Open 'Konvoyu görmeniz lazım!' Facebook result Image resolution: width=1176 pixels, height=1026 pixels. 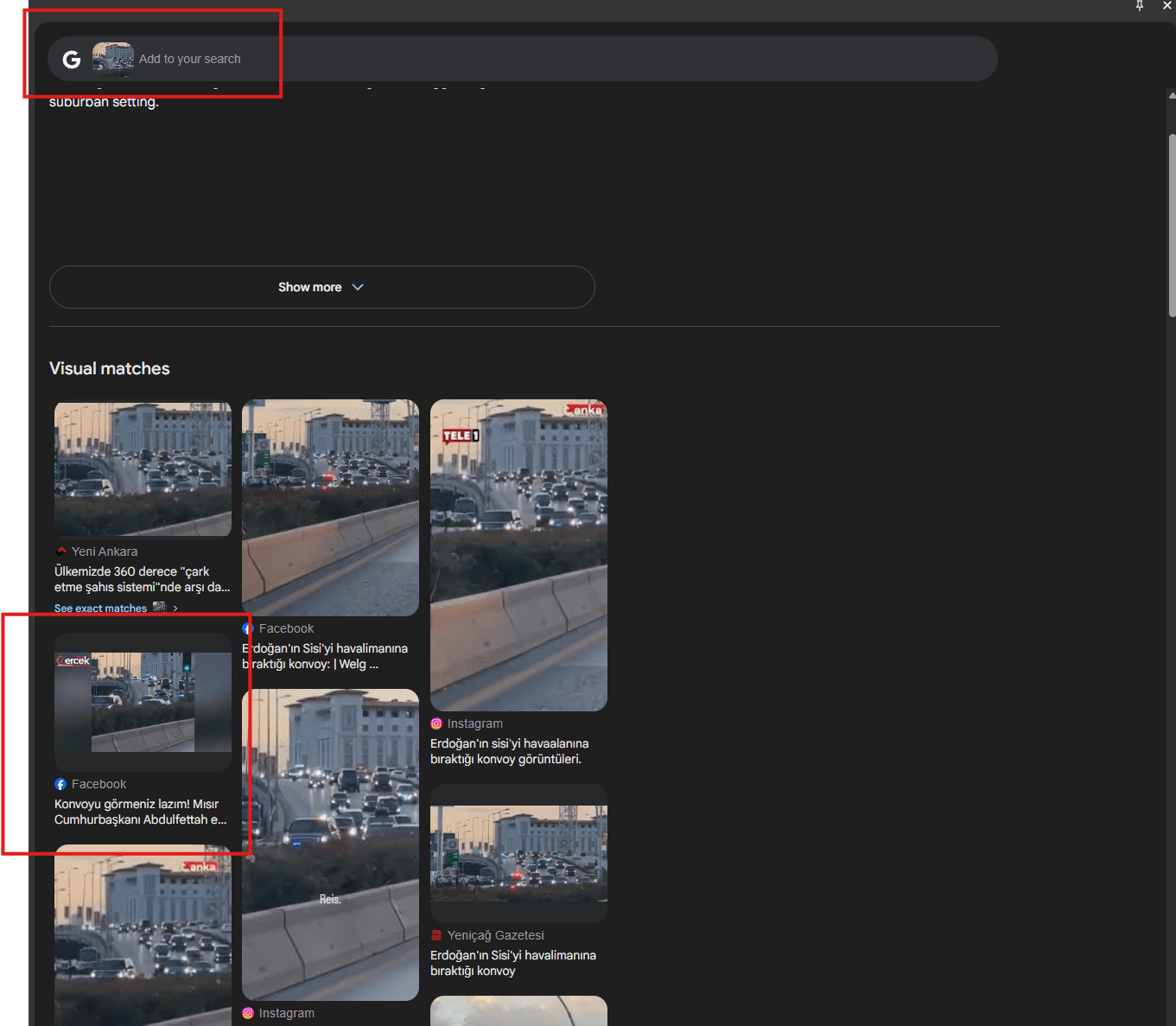140,812
